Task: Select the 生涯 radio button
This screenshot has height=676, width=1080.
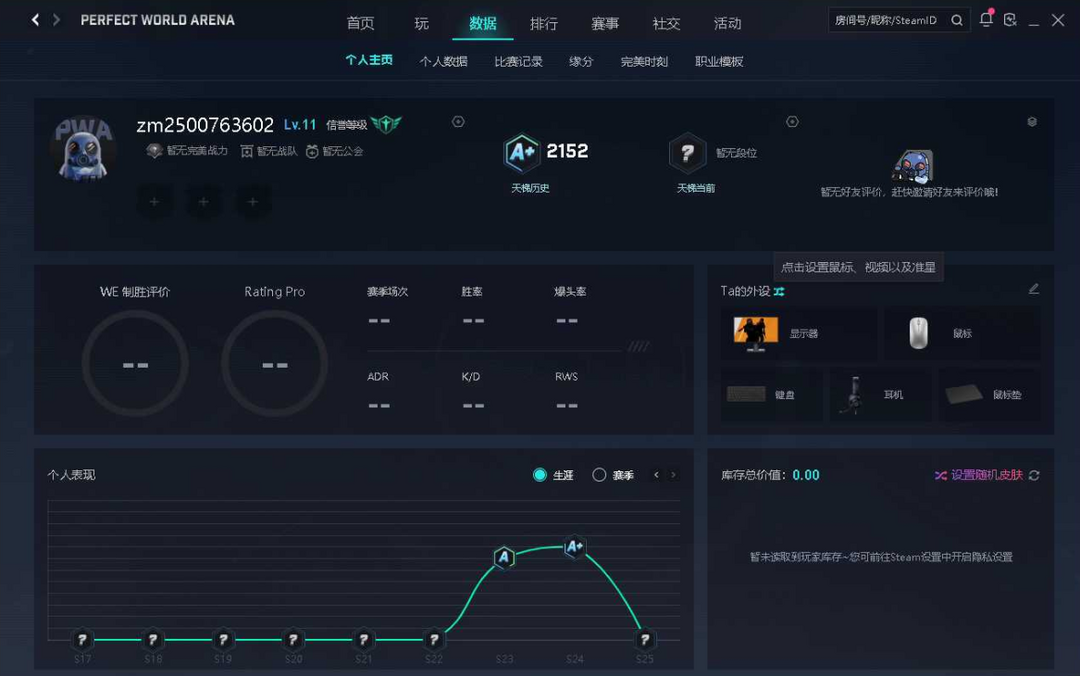Action: (x=540, y=475)
